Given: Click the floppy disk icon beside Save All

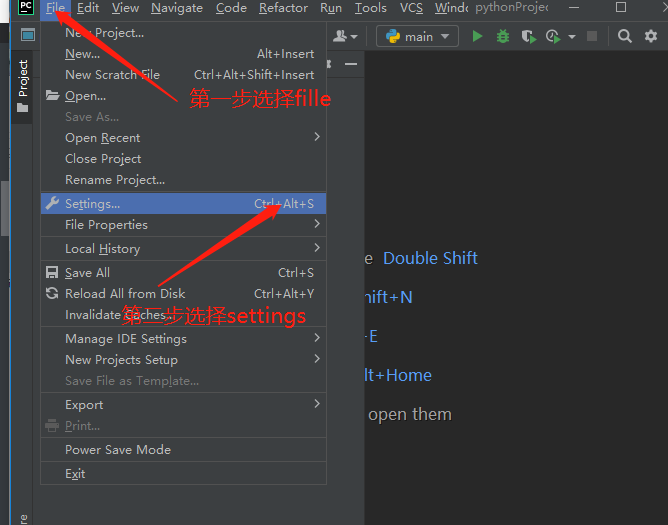Looking at the screenshot, I should [52, 272].
